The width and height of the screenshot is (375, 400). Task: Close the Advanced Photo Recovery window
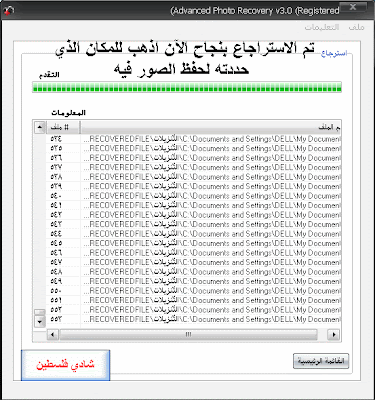point(353,7)
